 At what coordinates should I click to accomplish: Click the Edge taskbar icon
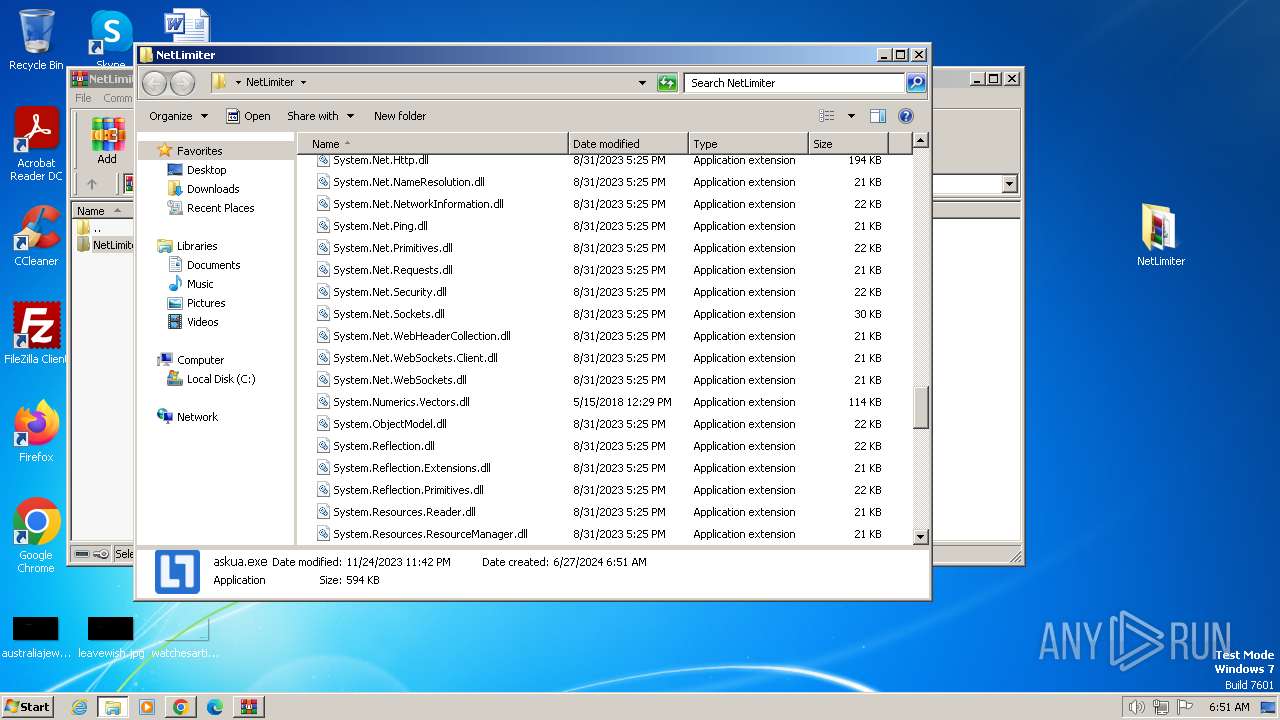[x=214, y=707]
